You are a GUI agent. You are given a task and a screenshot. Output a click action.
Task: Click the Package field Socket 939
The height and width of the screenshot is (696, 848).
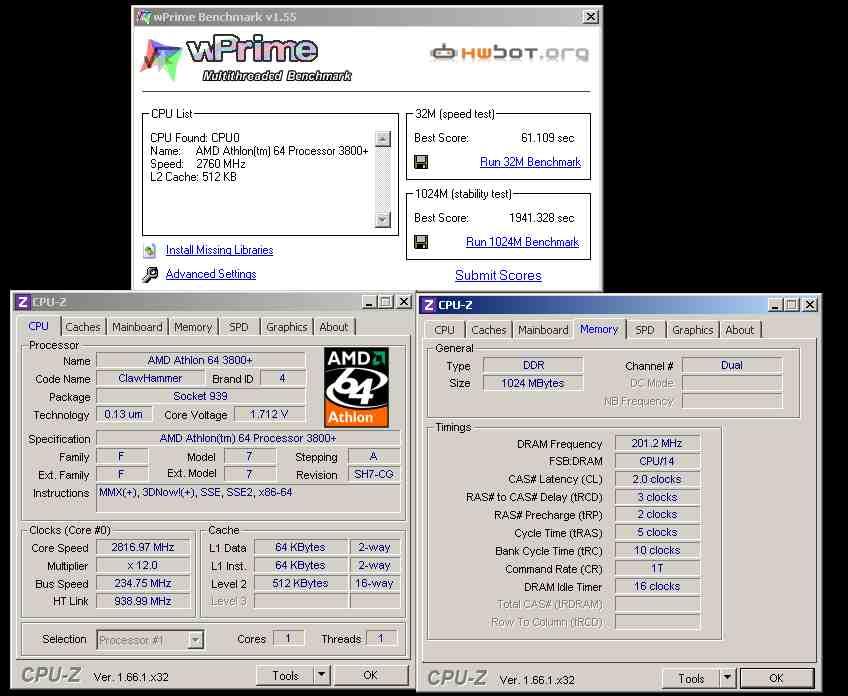pyautogui.click(x=200, y=396)
